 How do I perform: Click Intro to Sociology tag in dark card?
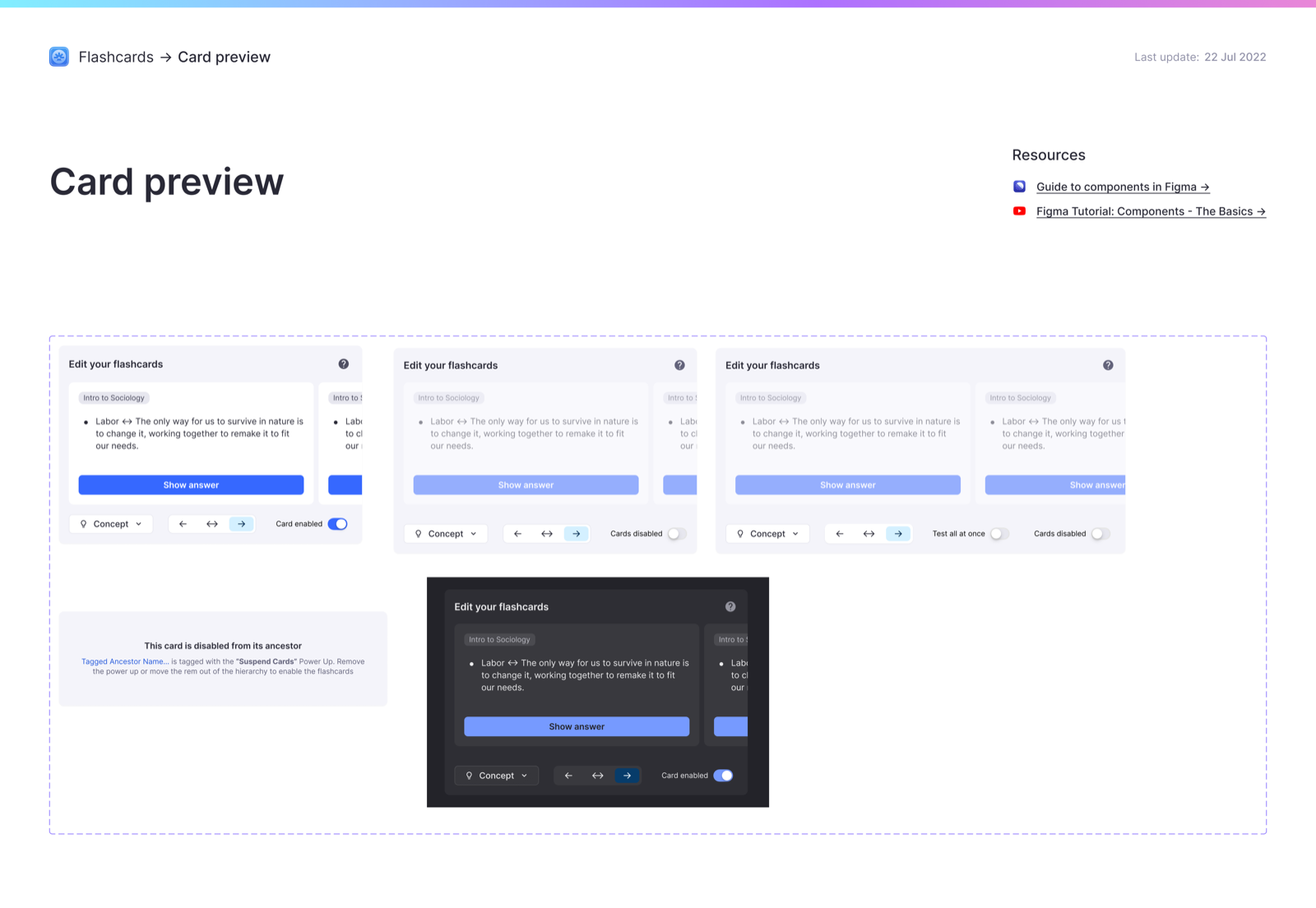(499, 639)
